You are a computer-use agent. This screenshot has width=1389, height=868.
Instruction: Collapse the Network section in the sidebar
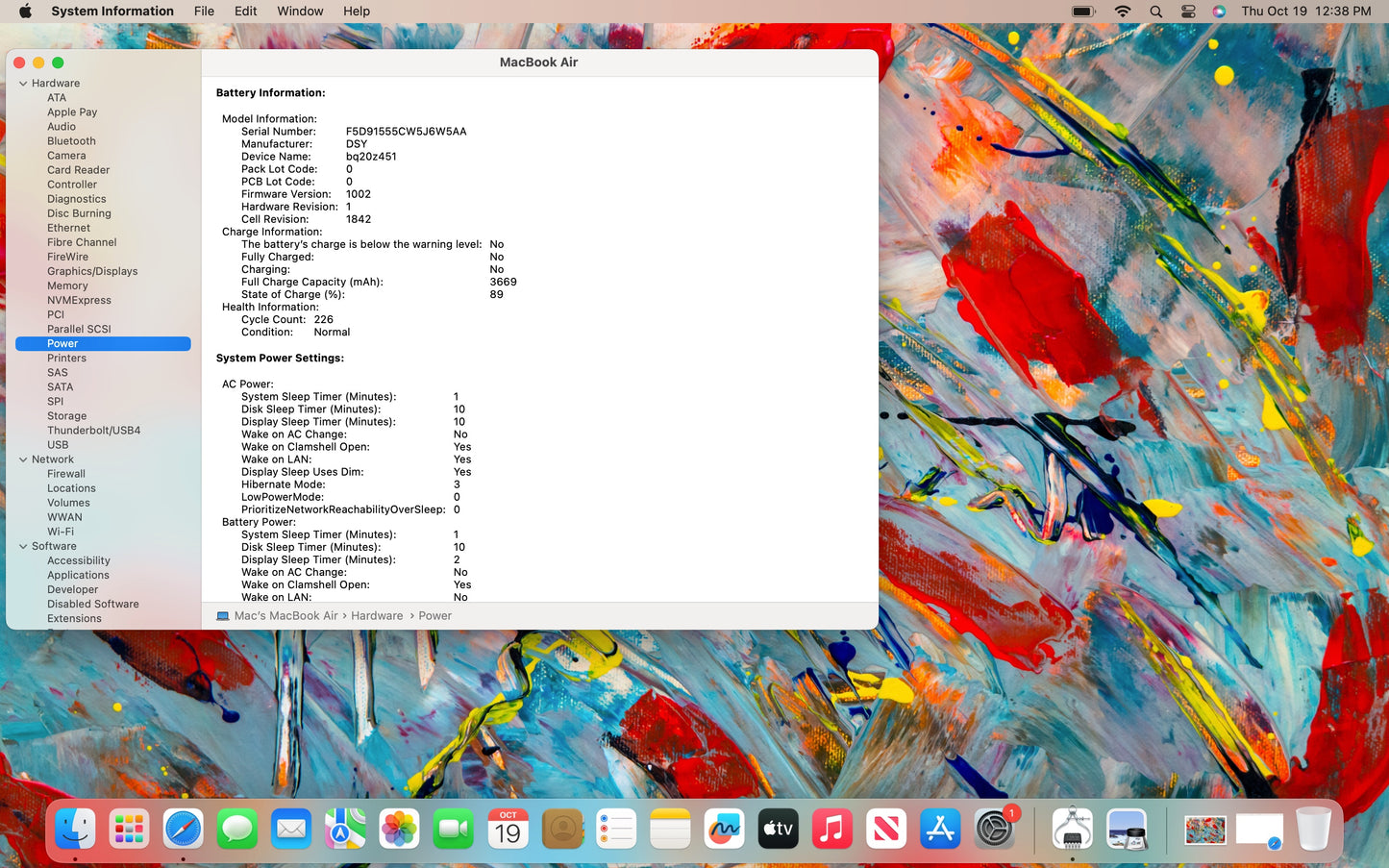click(22, 459)
